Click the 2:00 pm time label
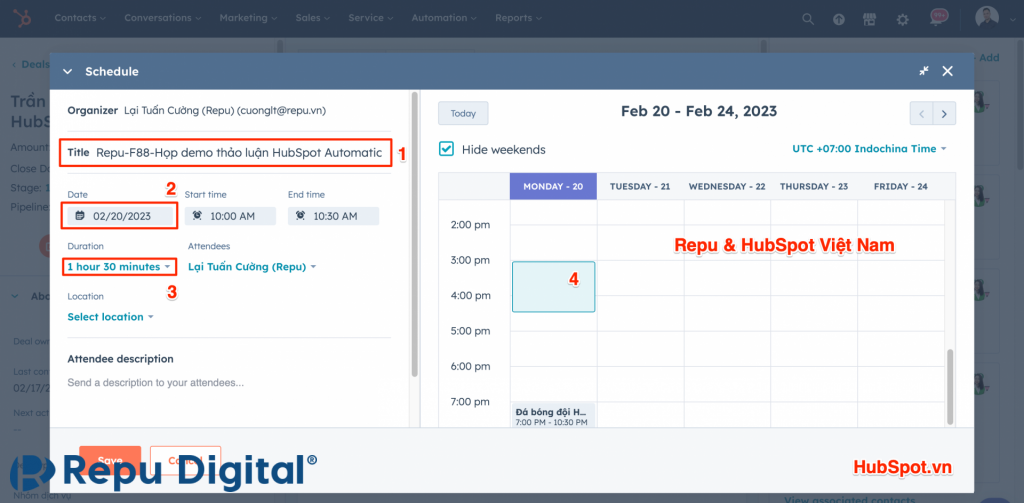 pyautogui.click(x=470, y=225)
